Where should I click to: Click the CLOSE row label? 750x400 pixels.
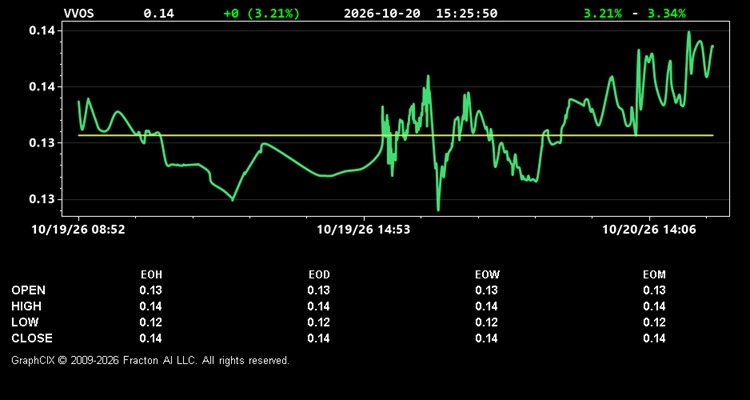tap(32, 338)
